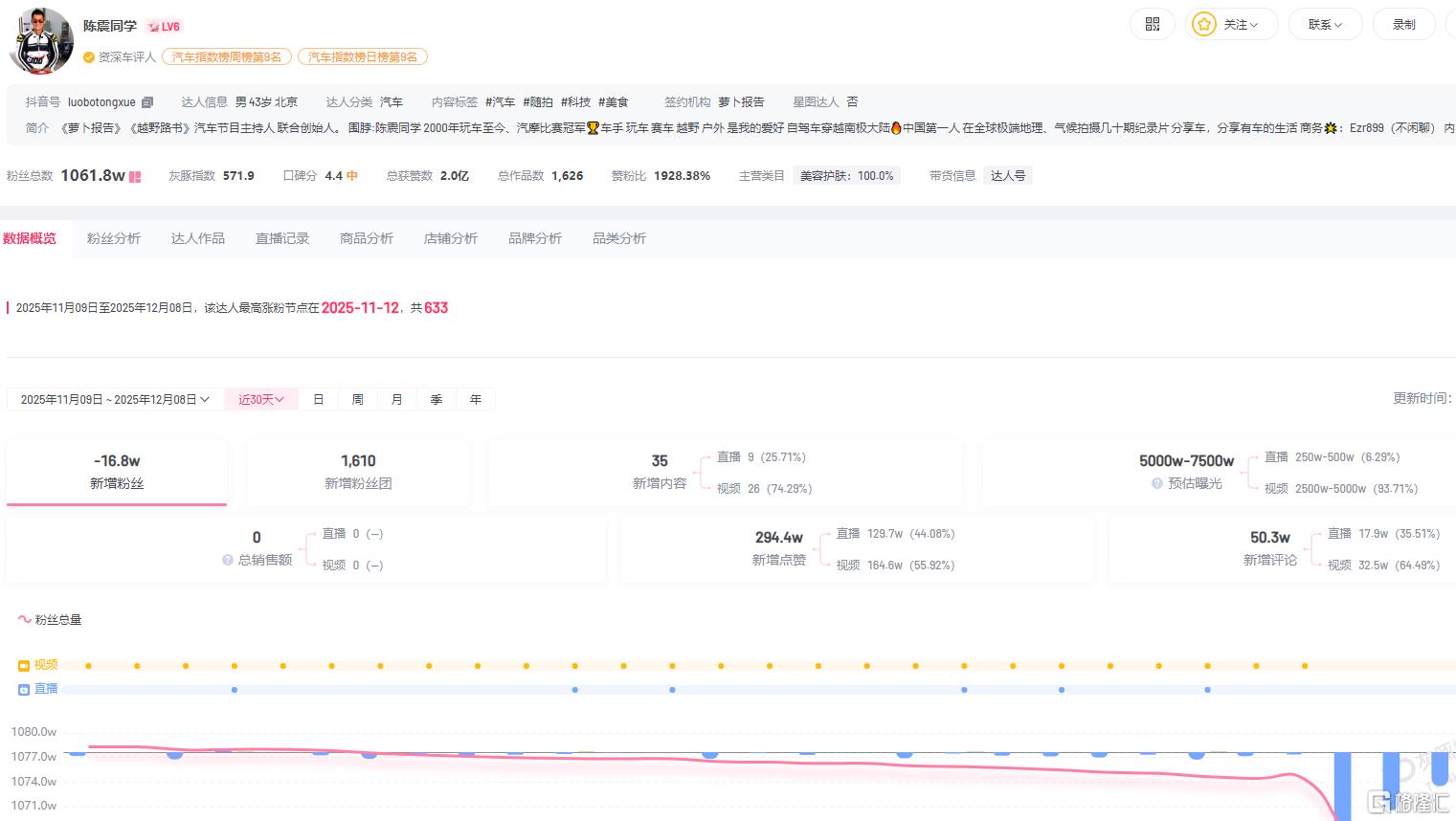Select the 周 time granularity option
This screenshot has height=821, width=1456.
[357, 400]
